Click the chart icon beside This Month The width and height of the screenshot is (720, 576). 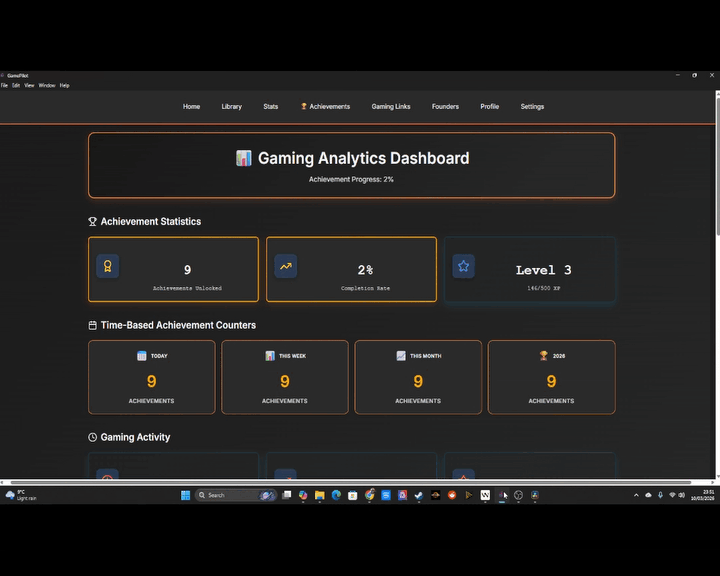point(401,356)
